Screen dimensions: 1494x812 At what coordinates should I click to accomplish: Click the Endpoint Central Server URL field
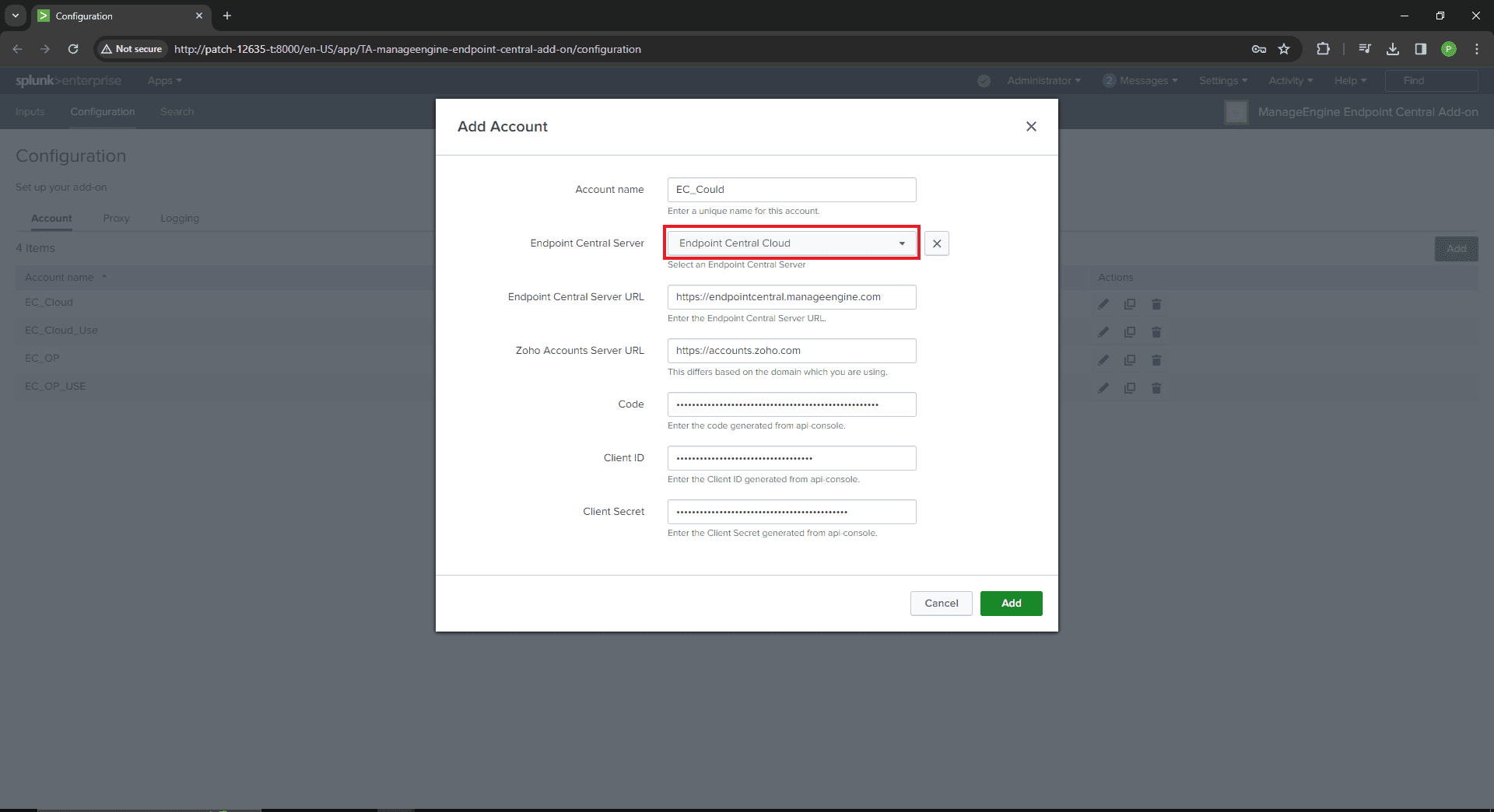coord(792,297)
